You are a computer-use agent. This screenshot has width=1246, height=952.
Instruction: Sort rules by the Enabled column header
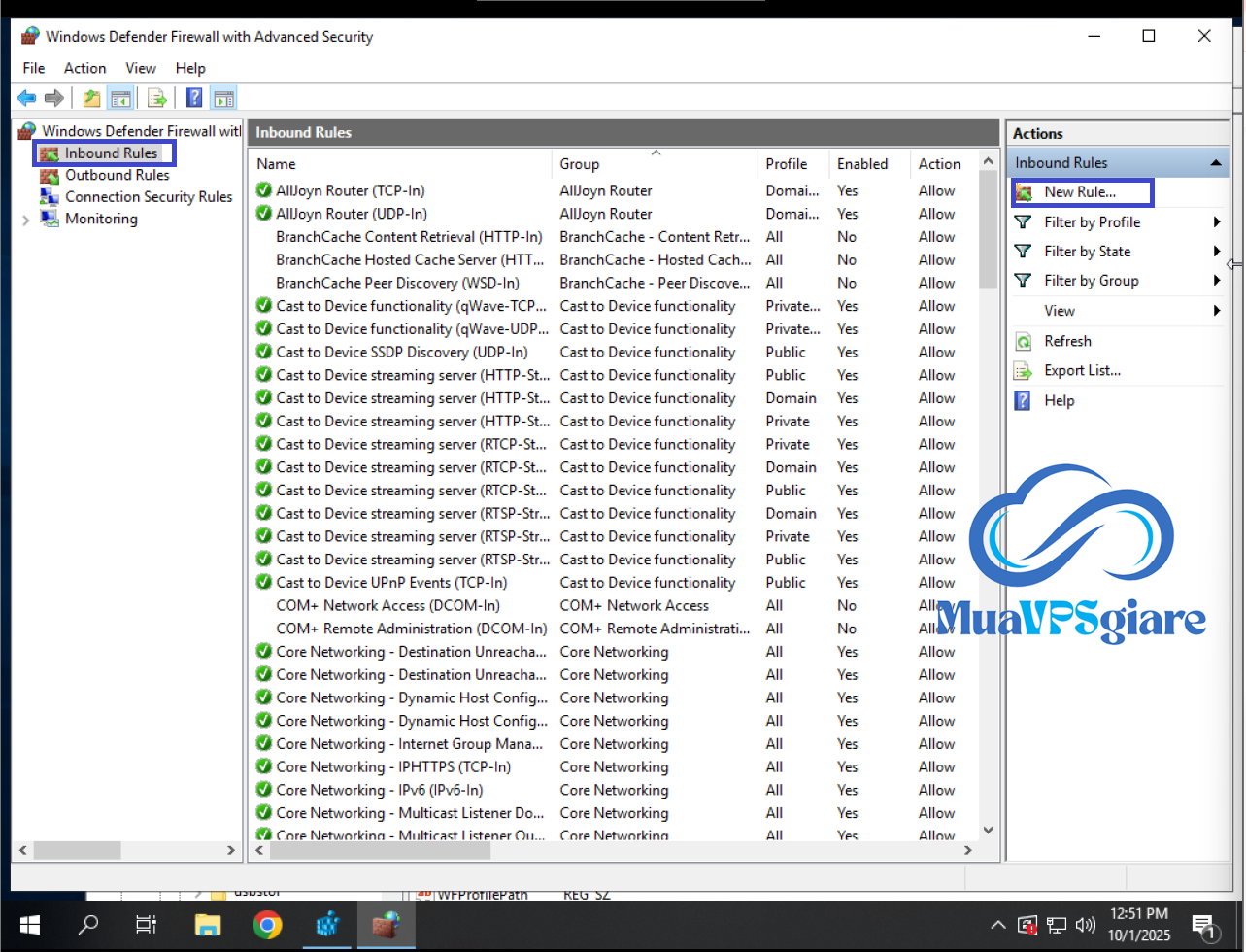click(x=862, y=164)
